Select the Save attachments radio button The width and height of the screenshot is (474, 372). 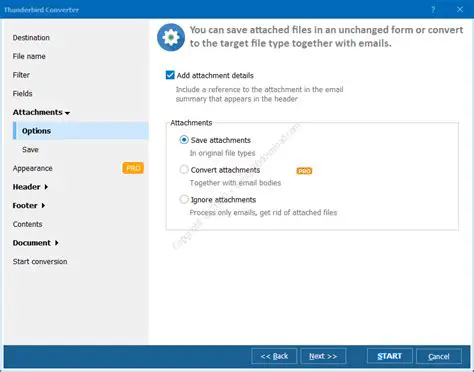coord(184,140)
